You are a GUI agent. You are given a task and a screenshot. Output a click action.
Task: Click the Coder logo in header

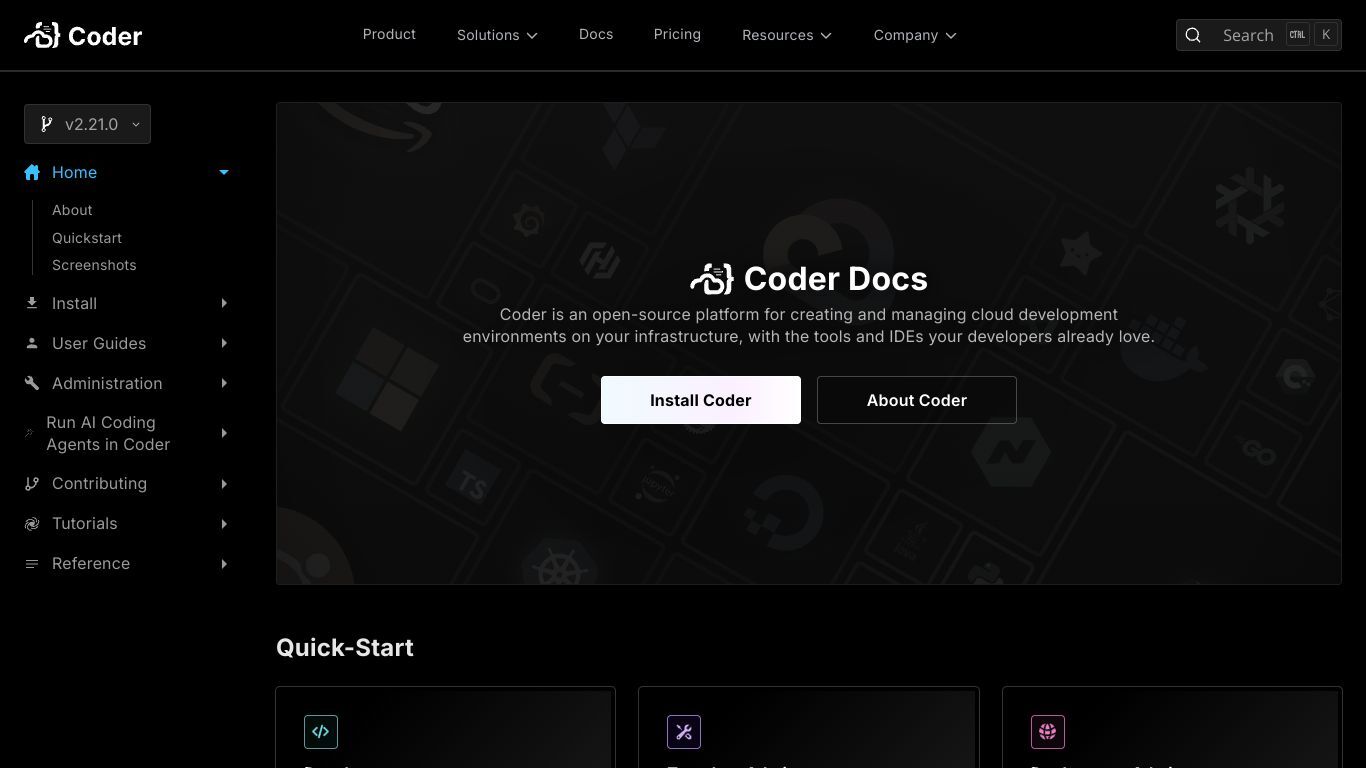[x=83, y=35]
